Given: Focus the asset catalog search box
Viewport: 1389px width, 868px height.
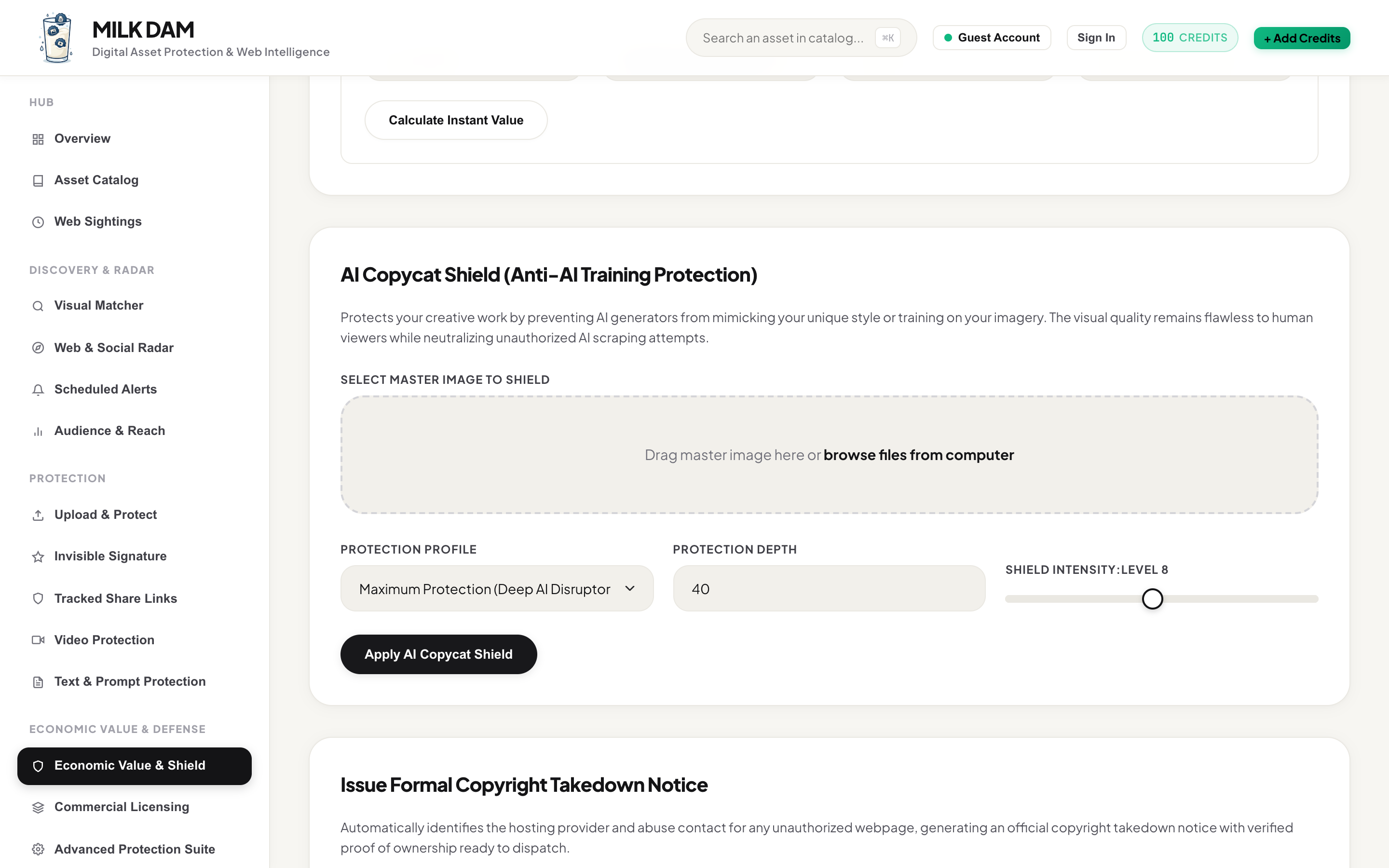Looking at the screenshot, I should 801,38.
